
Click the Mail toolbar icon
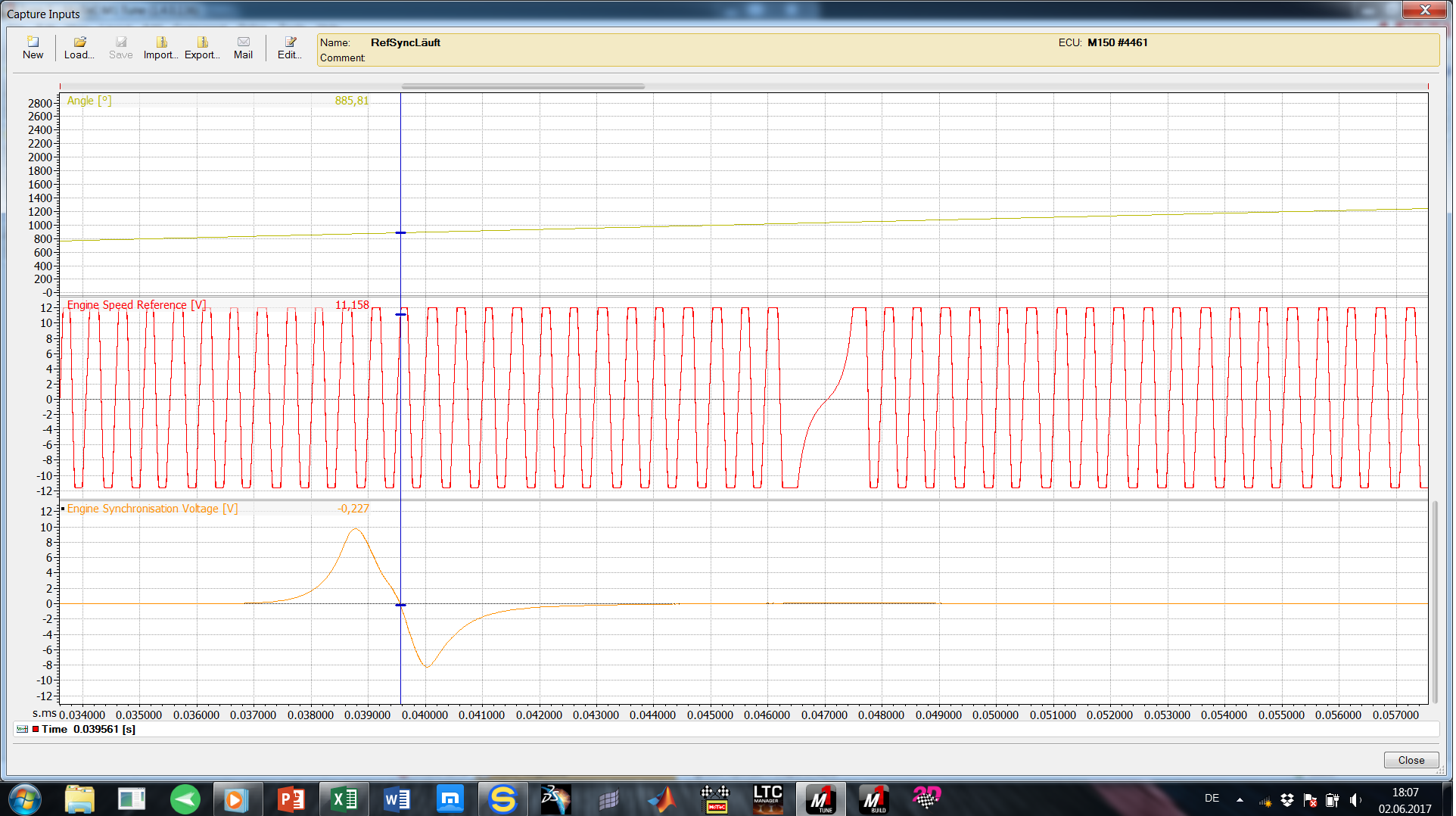(243, 48)
